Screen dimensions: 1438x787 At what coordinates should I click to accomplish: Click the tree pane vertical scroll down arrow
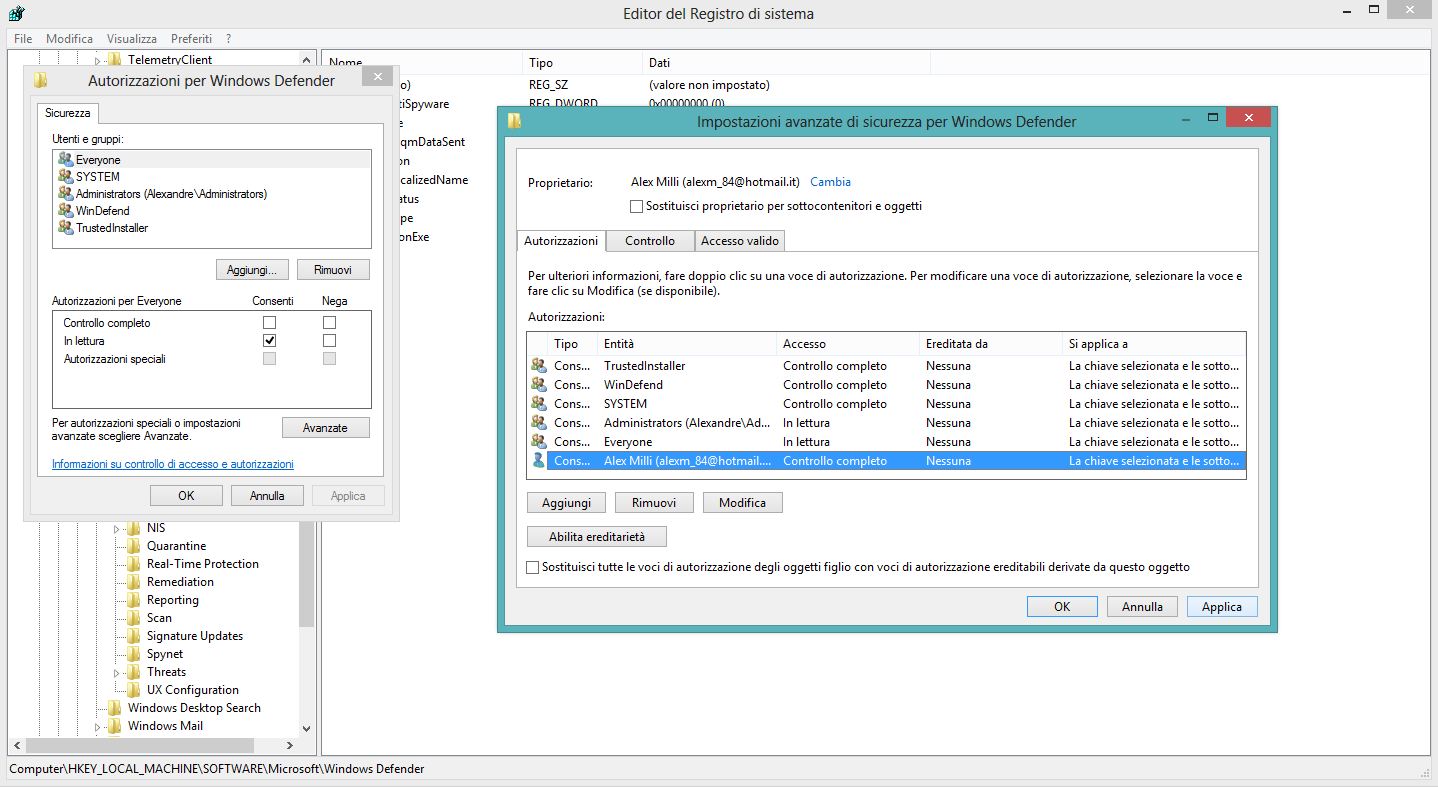coord(306,729)
